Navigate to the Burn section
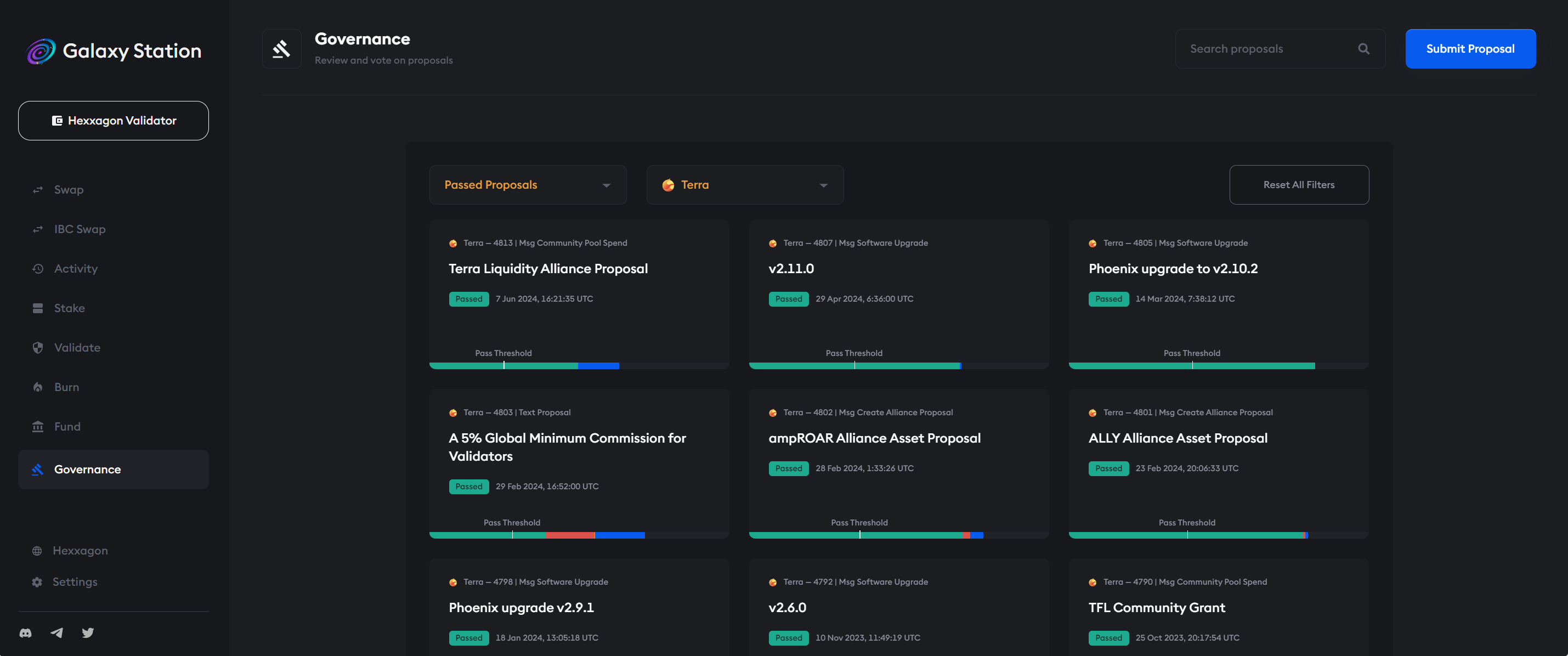1568x656 pixels. tap(66, 387)
